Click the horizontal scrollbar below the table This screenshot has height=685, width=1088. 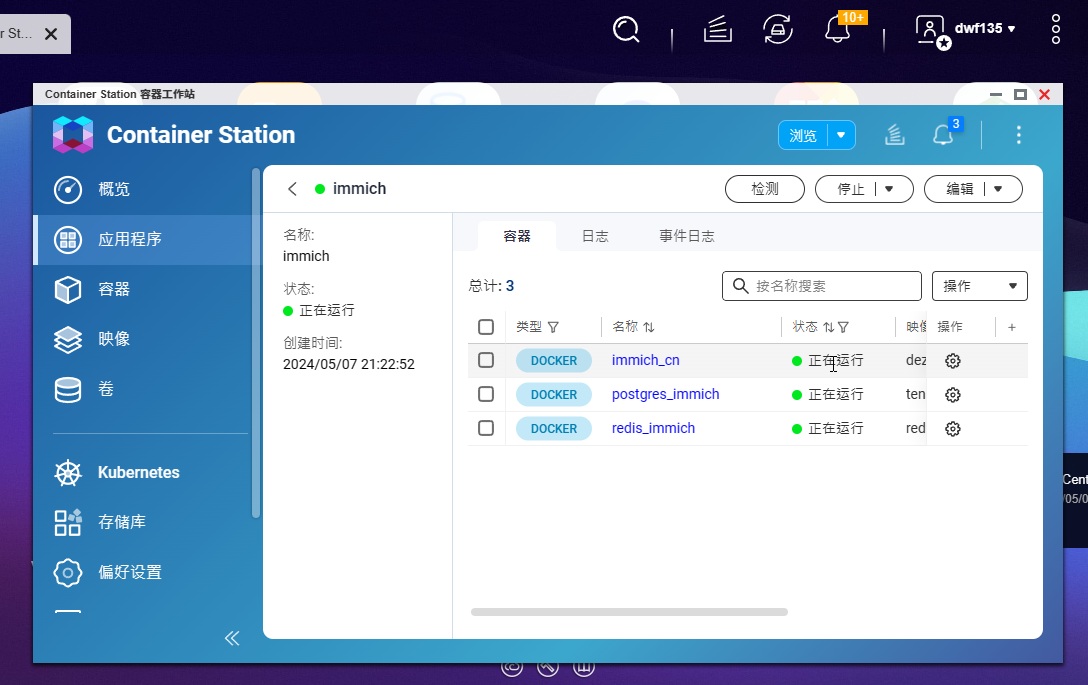[629, 612]
